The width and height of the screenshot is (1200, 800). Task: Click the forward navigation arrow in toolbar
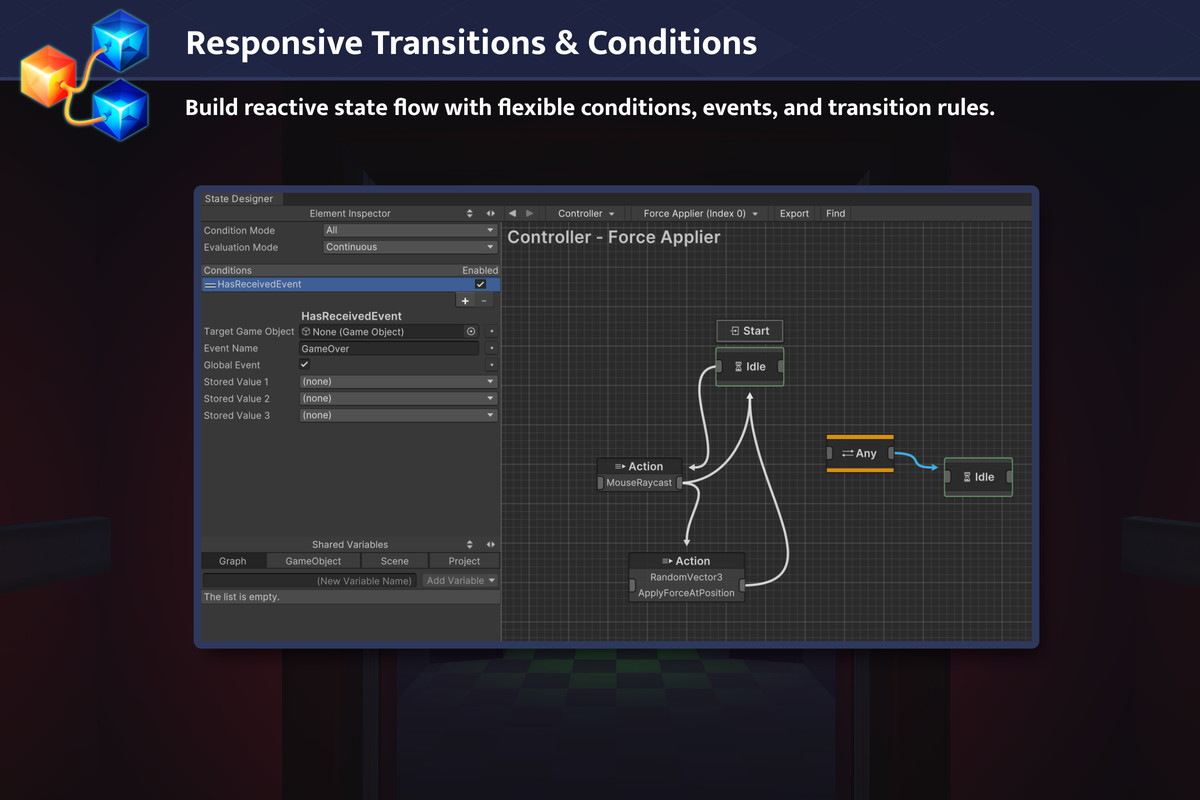[530, 213]
